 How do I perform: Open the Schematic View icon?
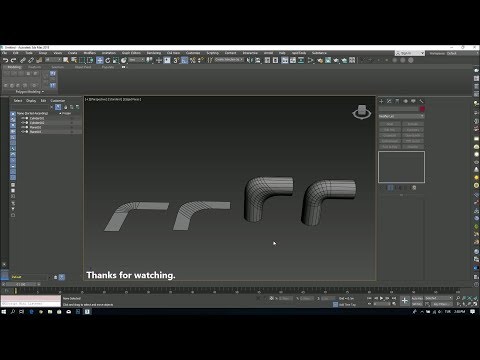coord(301,60)
